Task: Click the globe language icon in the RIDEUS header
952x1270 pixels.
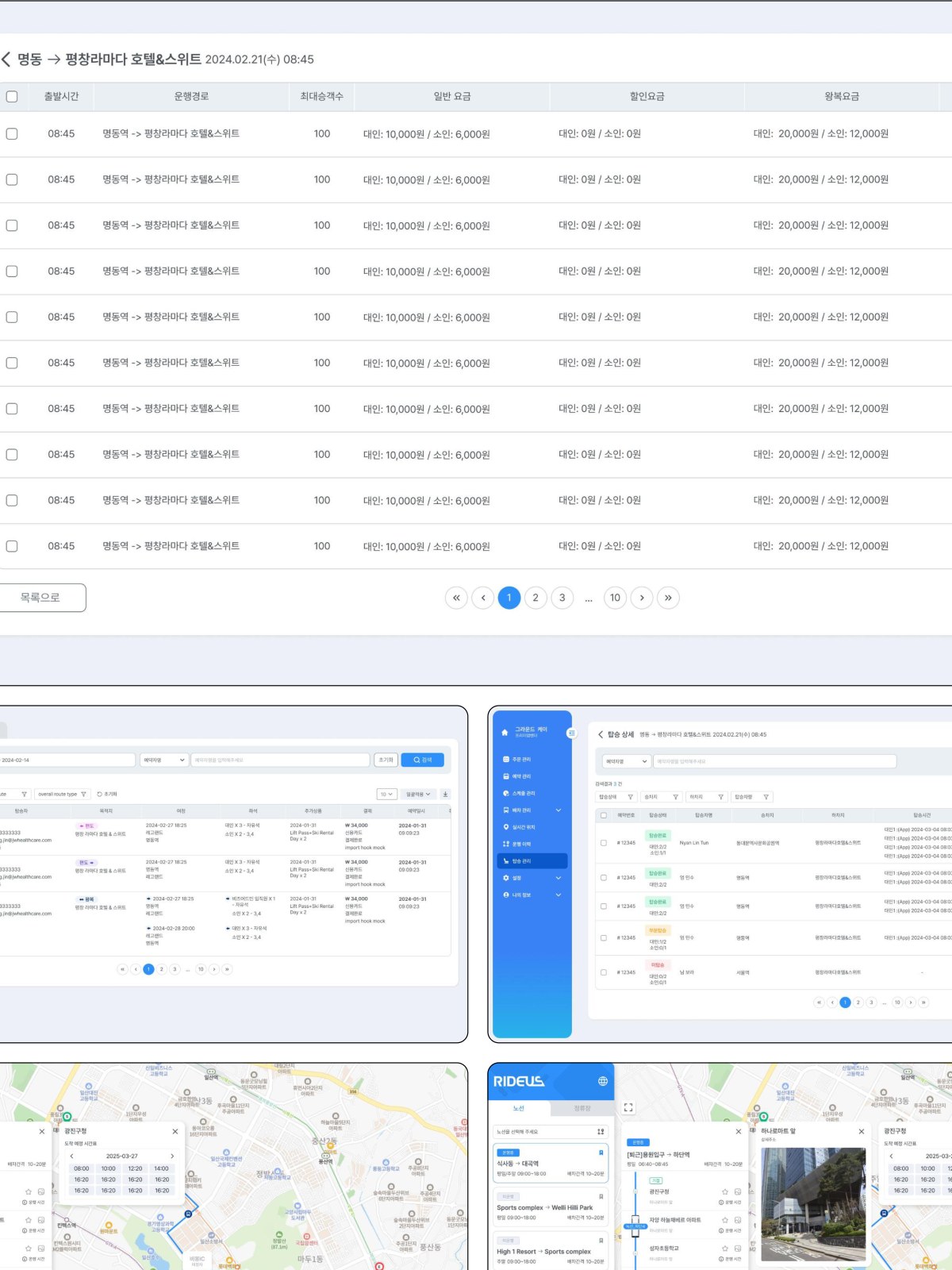Action: 603,1081
